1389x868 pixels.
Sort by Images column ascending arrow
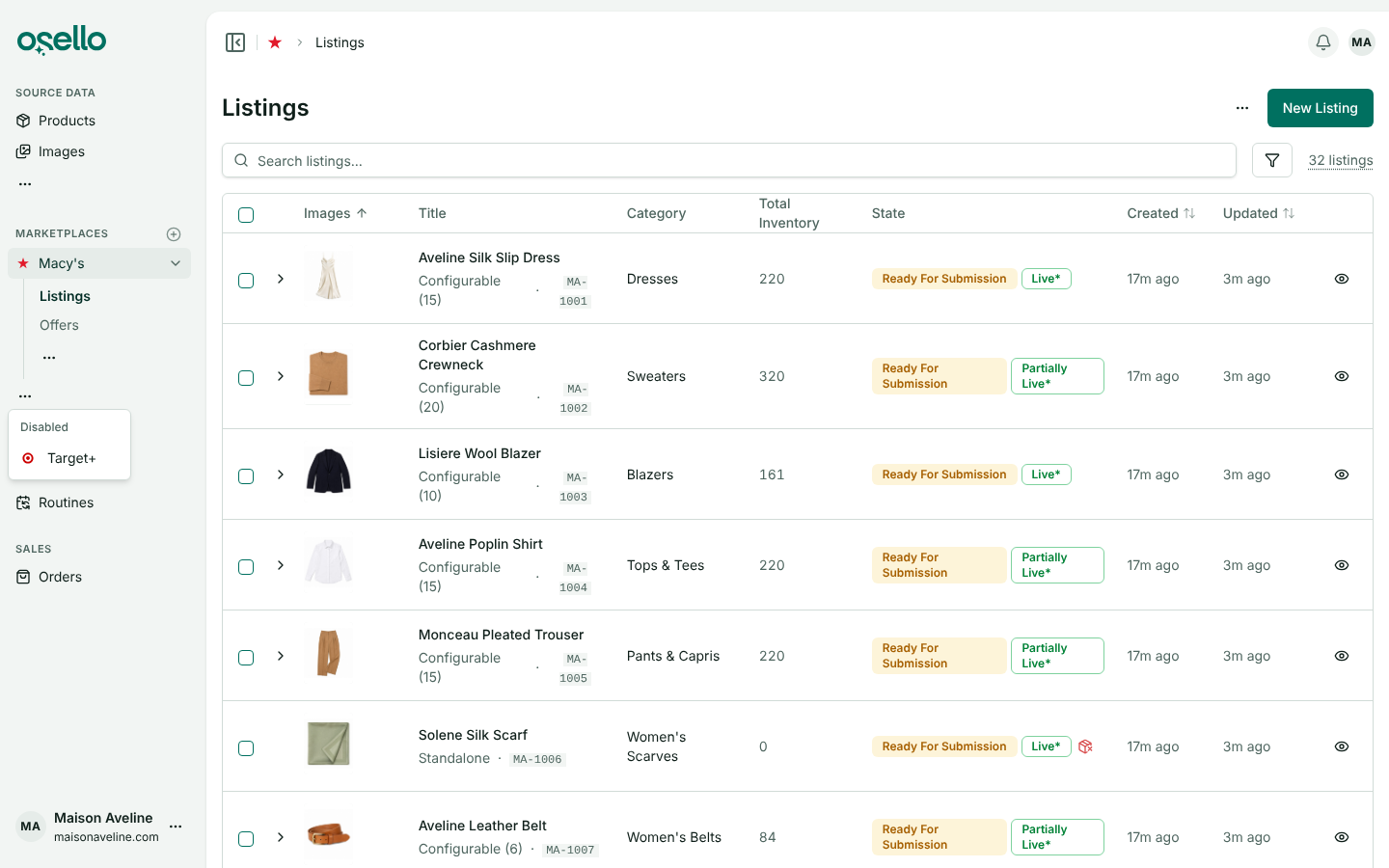click(362, 213)
